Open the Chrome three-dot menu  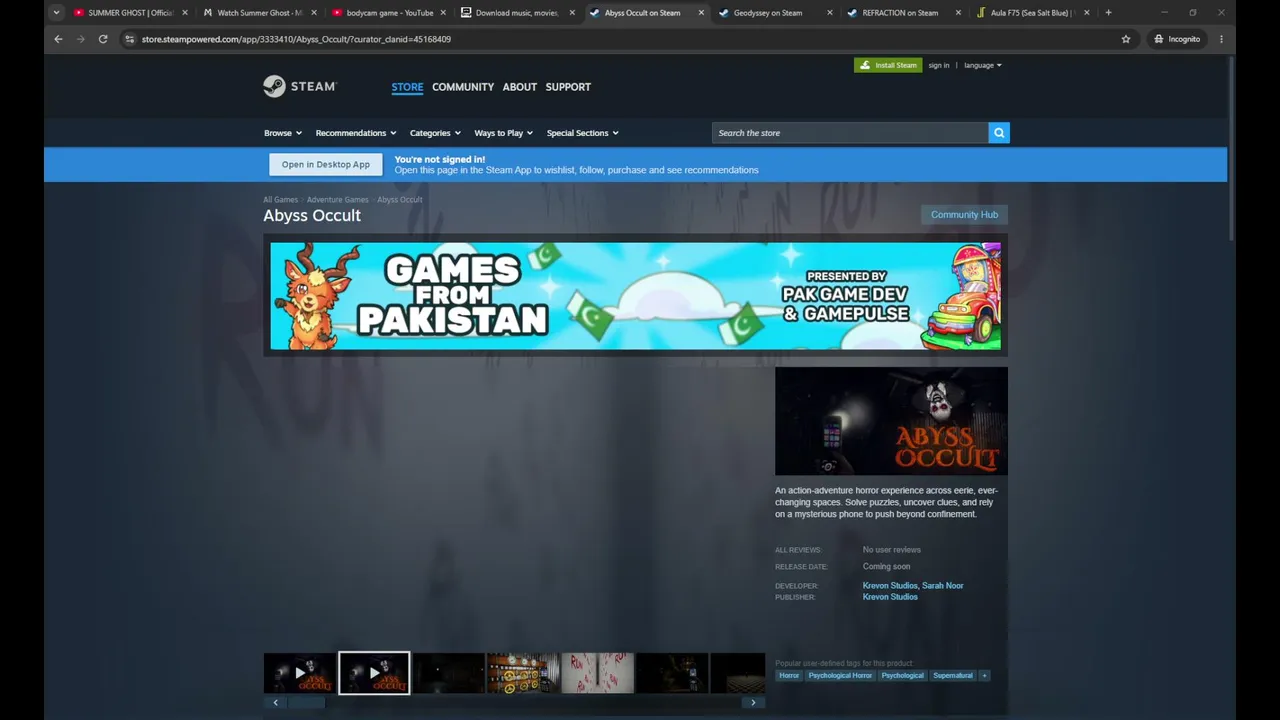coord(1221,39)
